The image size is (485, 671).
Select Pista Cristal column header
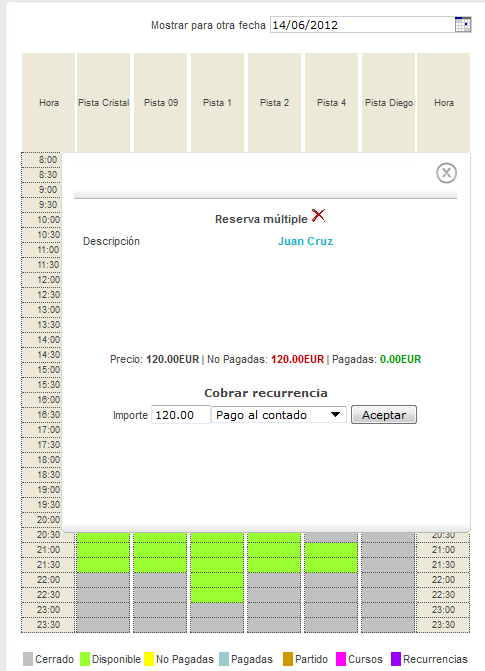click(104, 103)
